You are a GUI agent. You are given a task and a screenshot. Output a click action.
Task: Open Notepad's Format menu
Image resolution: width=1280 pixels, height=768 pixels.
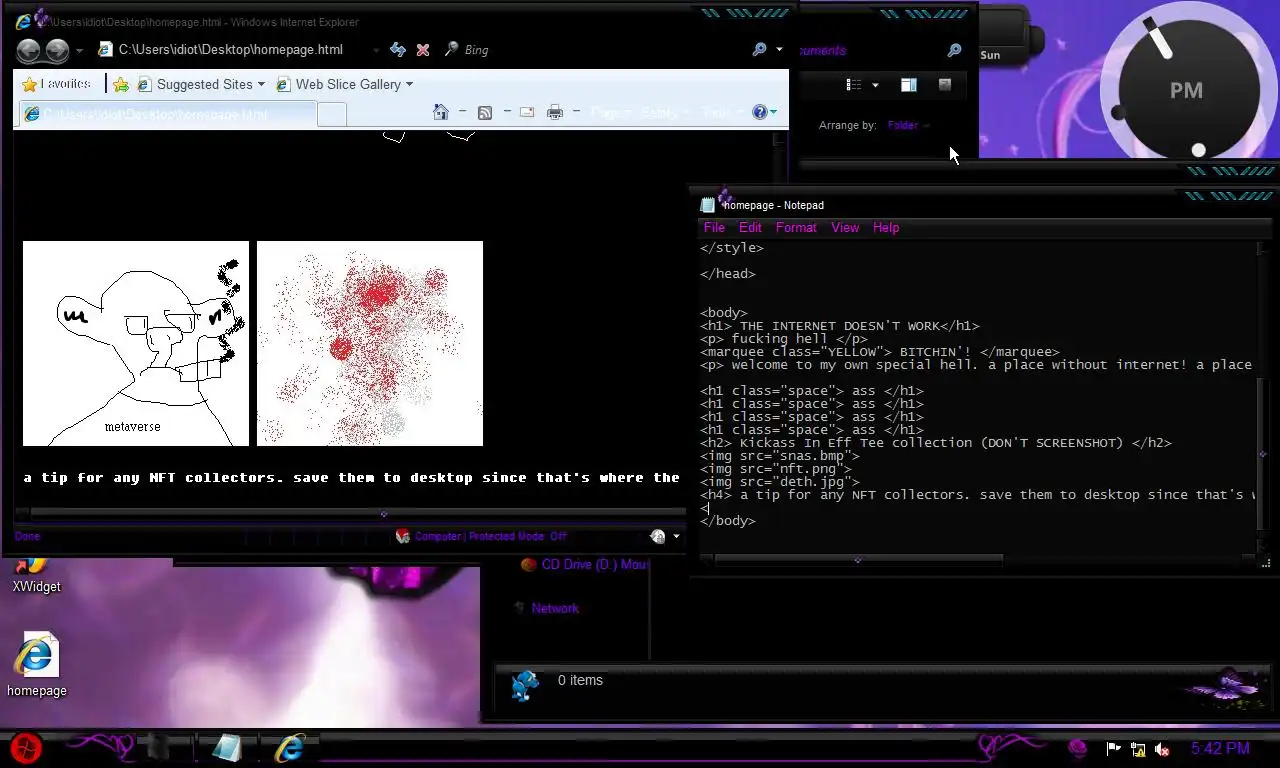tap(796, 227)
